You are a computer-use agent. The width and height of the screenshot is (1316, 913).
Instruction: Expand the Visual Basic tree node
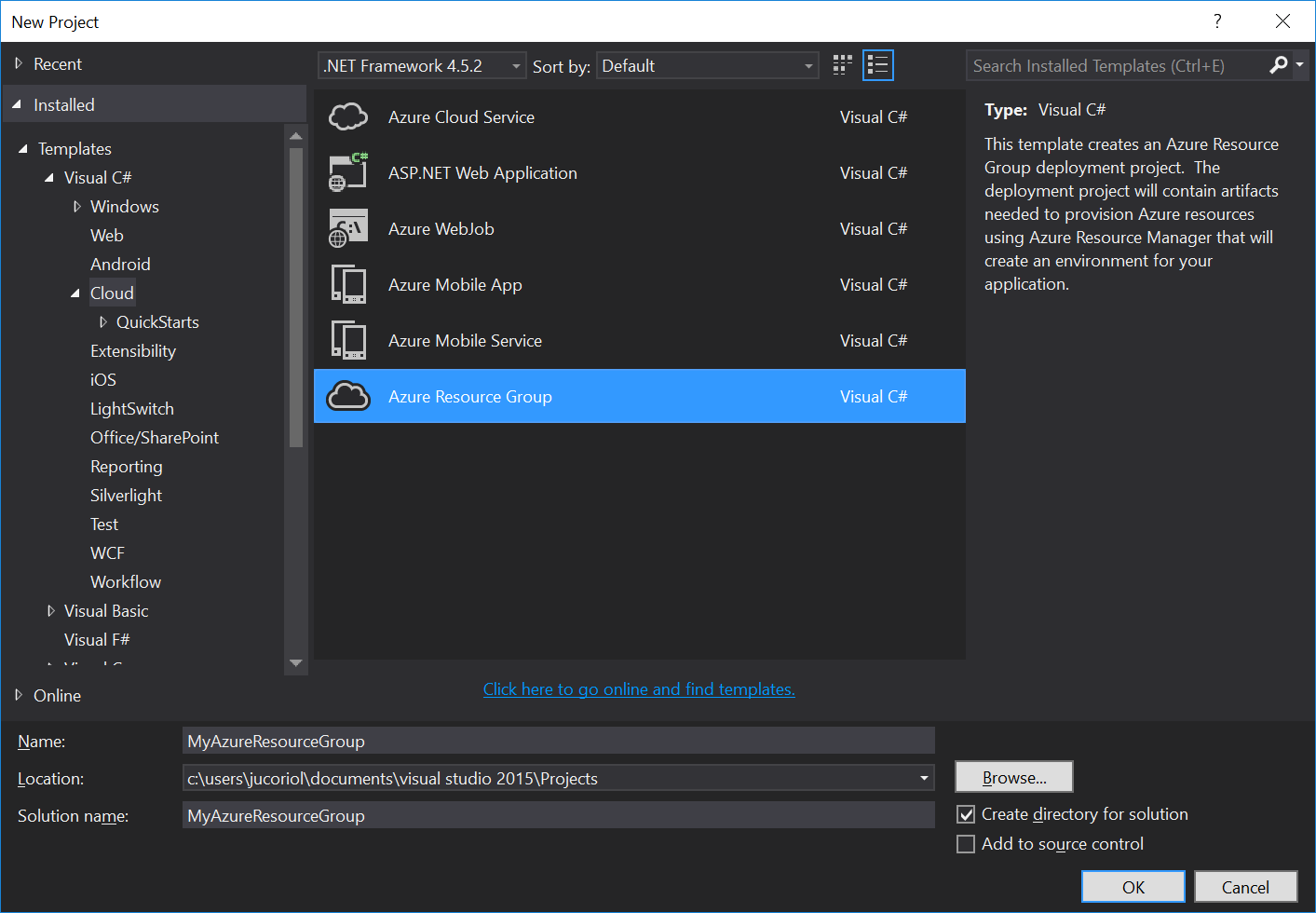(50, 610)
